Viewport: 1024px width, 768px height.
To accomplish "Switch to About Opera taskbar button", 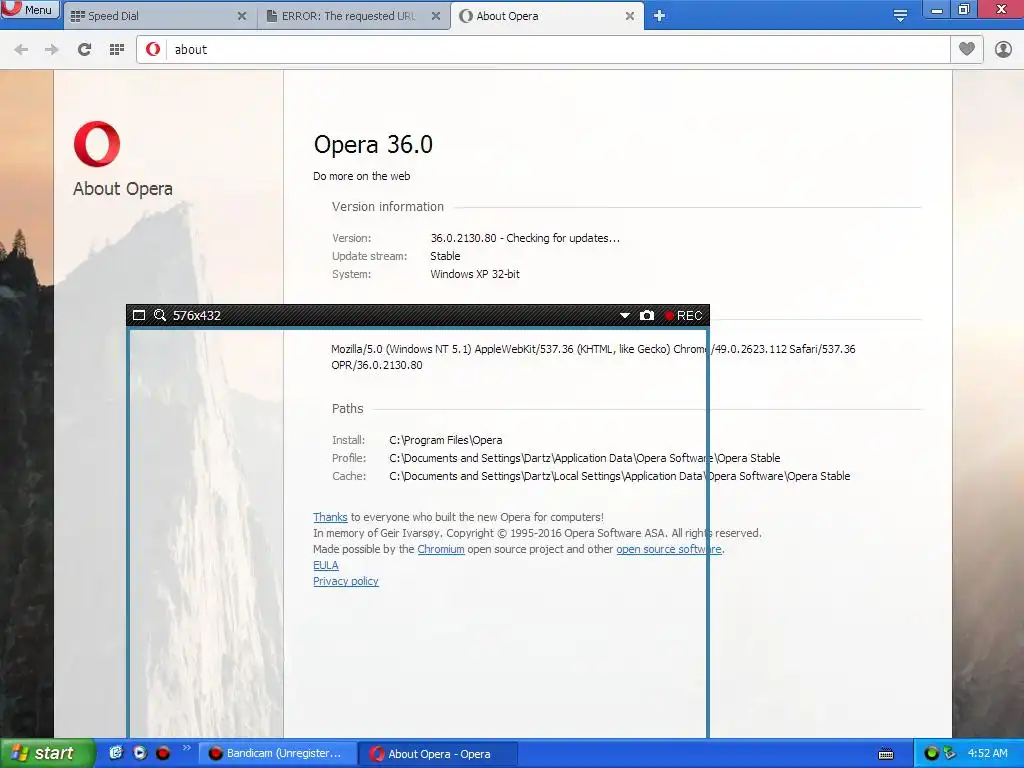I will coord(438,754).
